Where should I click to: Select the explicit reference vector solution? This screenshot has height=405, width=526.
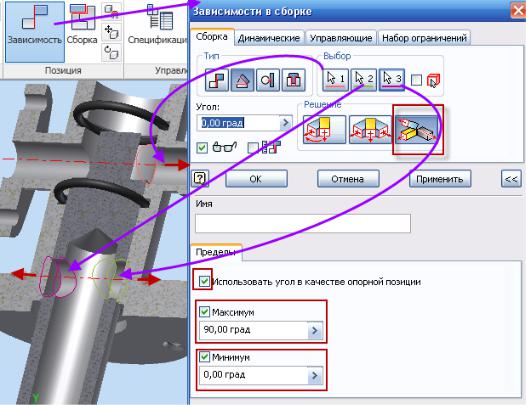pyautogui.click(x=417, y=130)
